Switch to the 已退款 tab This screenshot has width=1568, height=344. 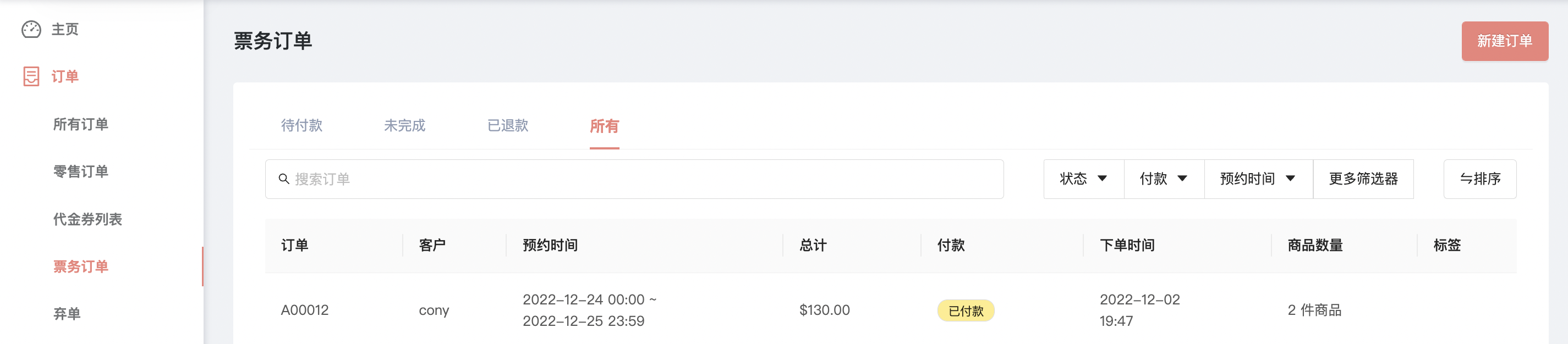click(508, 126)
